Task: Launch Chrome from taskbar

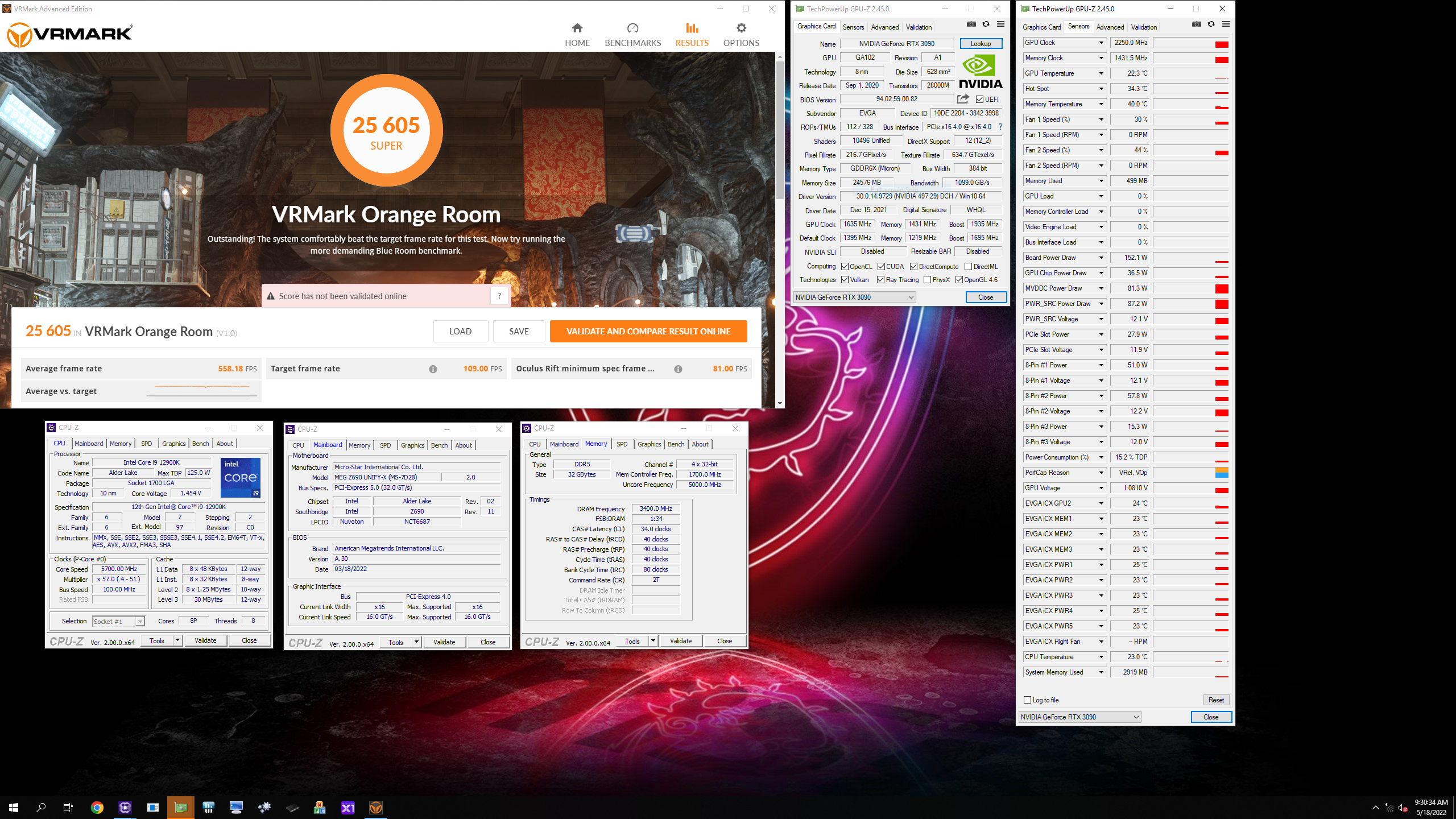Action: 97,808
